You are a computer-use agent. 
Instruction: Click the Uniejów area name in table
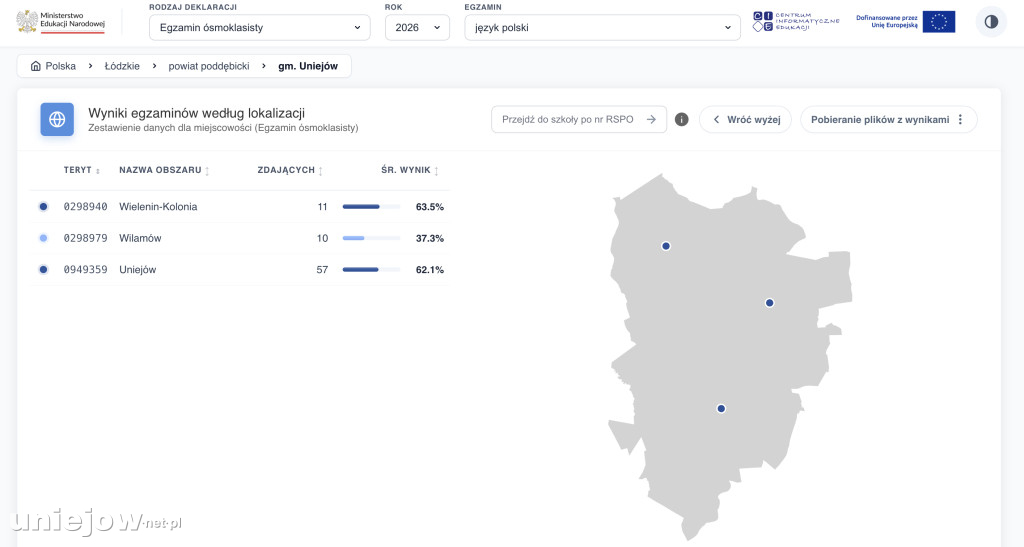tap(137, 270)
